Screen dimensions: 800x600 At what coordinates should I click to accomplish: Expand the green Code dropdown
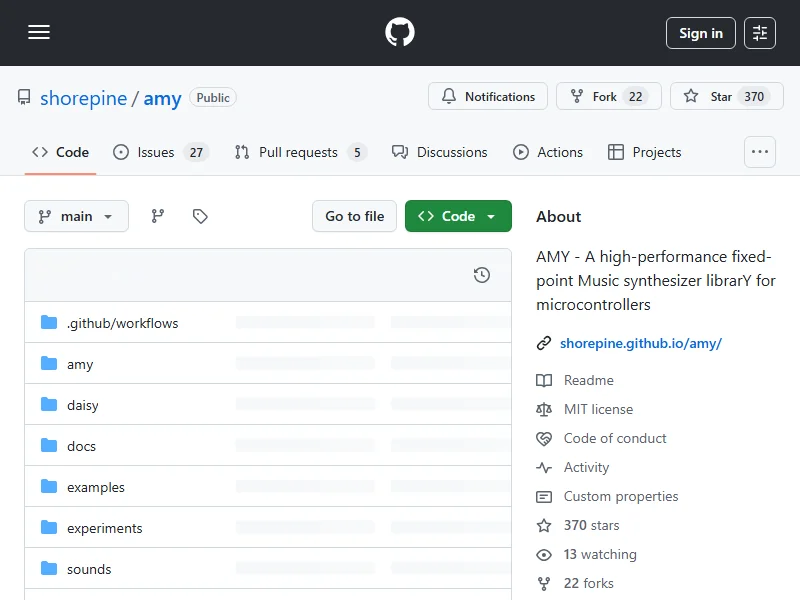point(458,216)
